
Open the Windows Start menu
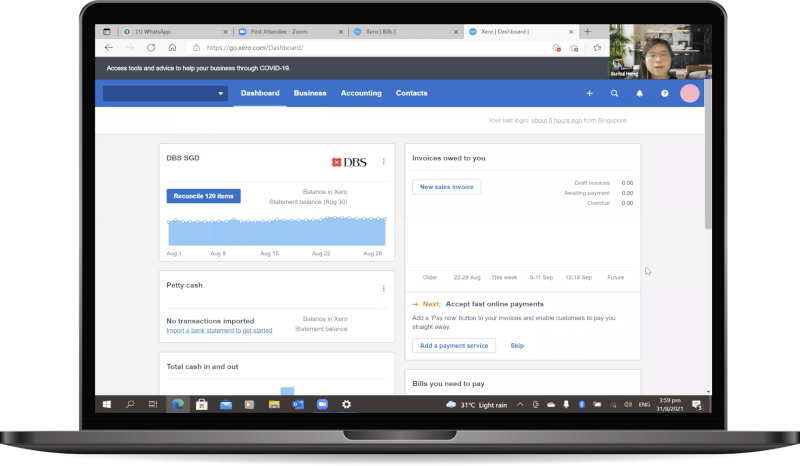click(x=107, y=404)
